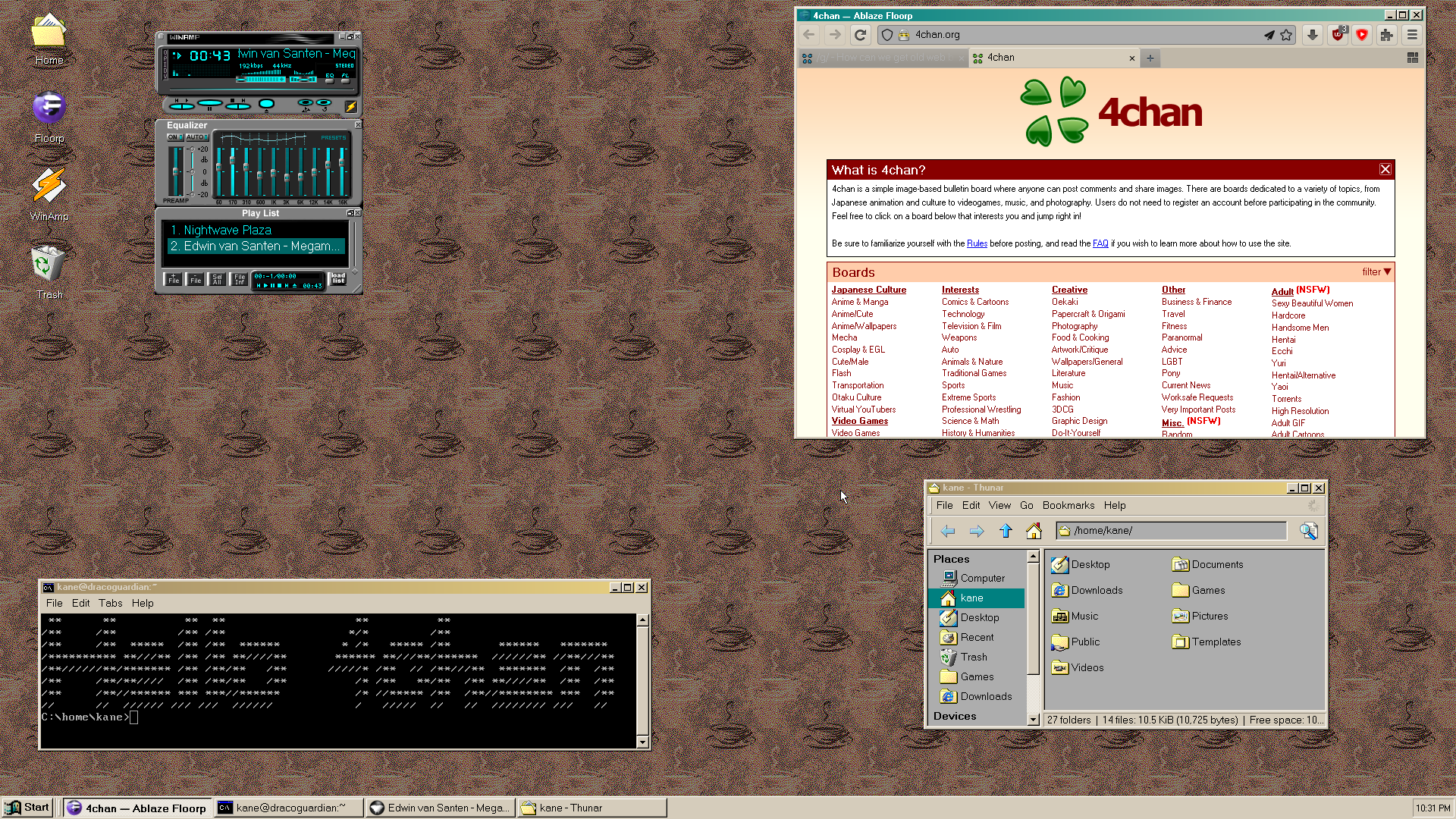Viewport: 1456px width, 819px height.
Task: Click playlist load list button
Action: tap(337, 280)
